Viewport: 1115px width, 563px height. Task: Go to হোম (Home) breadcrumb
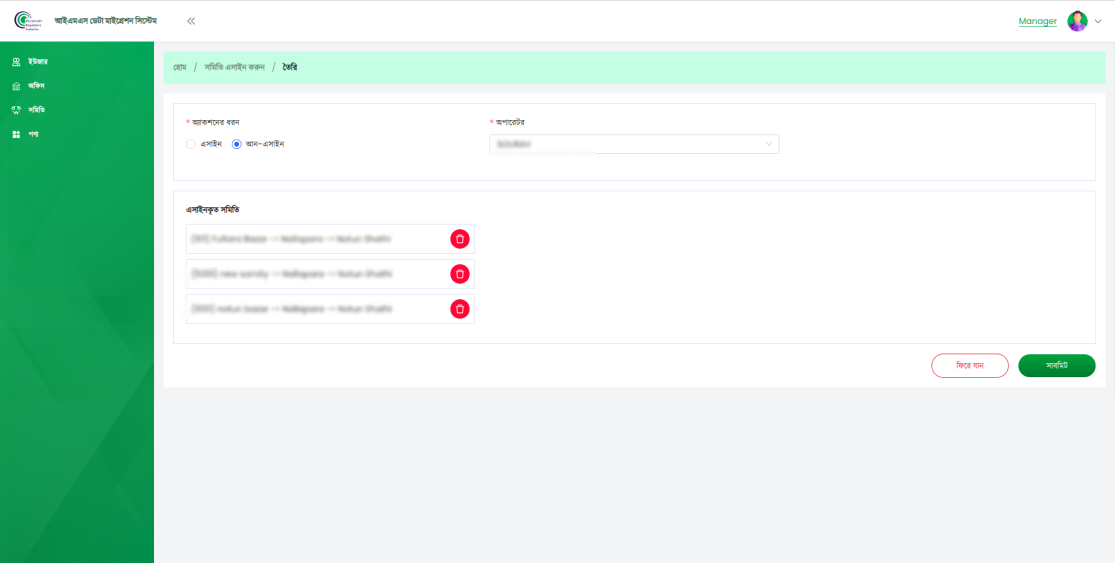point(180,67)
